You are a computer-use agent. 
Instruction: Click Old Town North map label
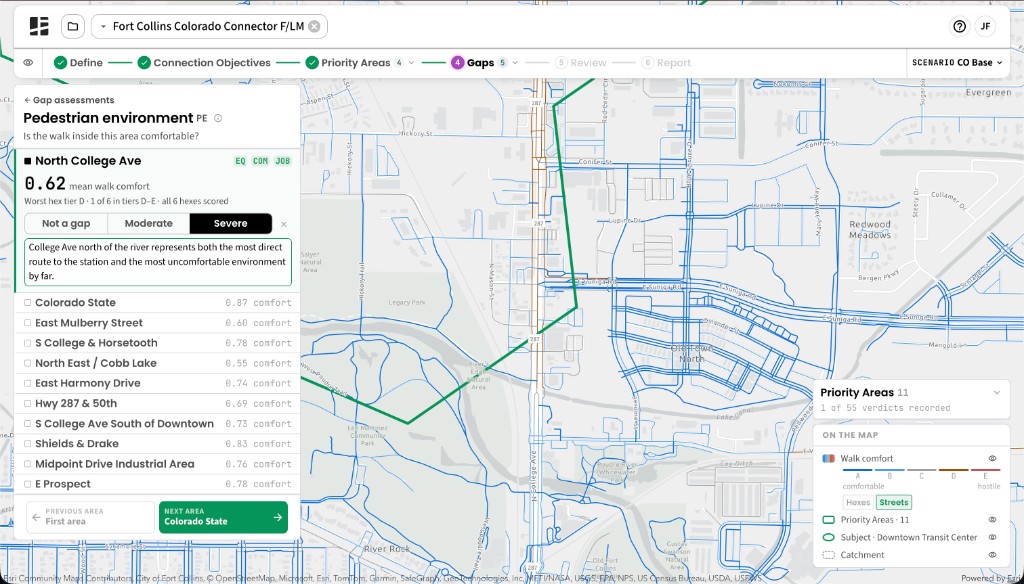click(x=691, y=353)
